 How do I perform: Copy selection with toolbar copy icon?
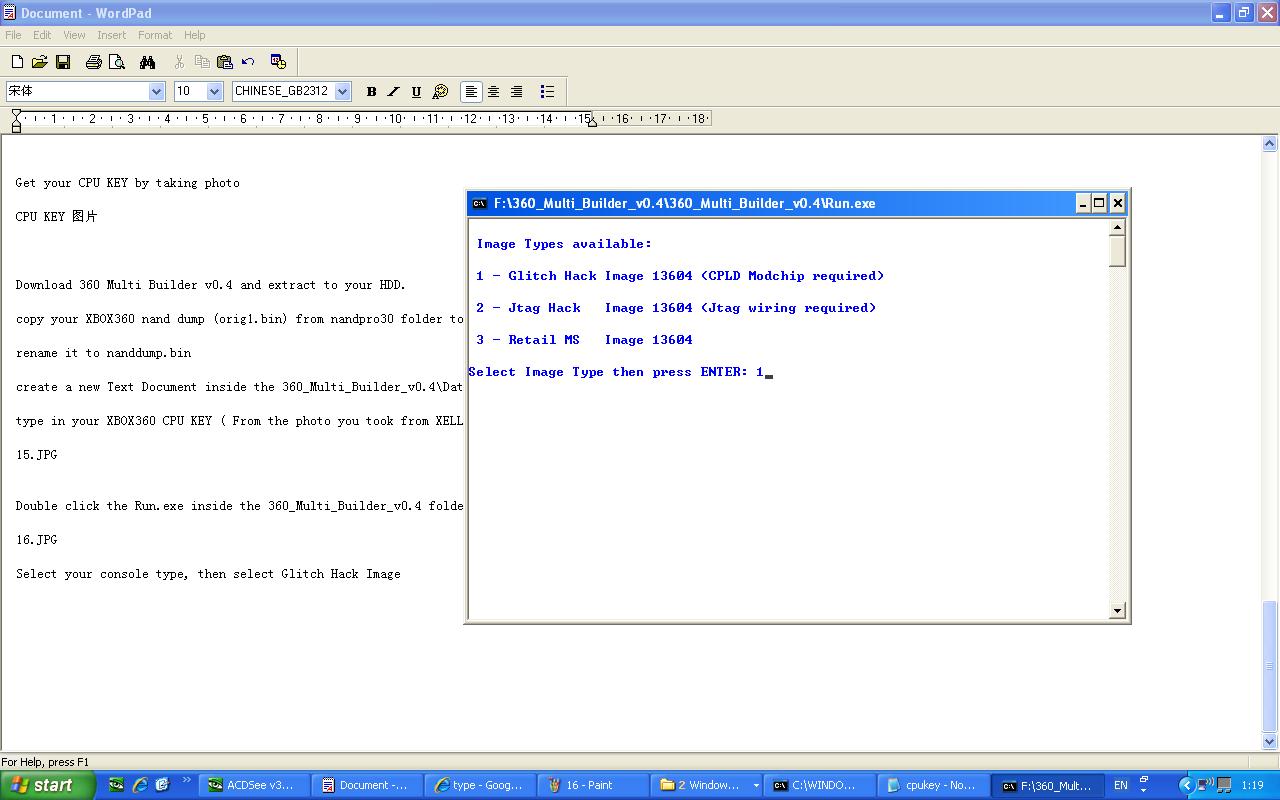tap(202, 62)
